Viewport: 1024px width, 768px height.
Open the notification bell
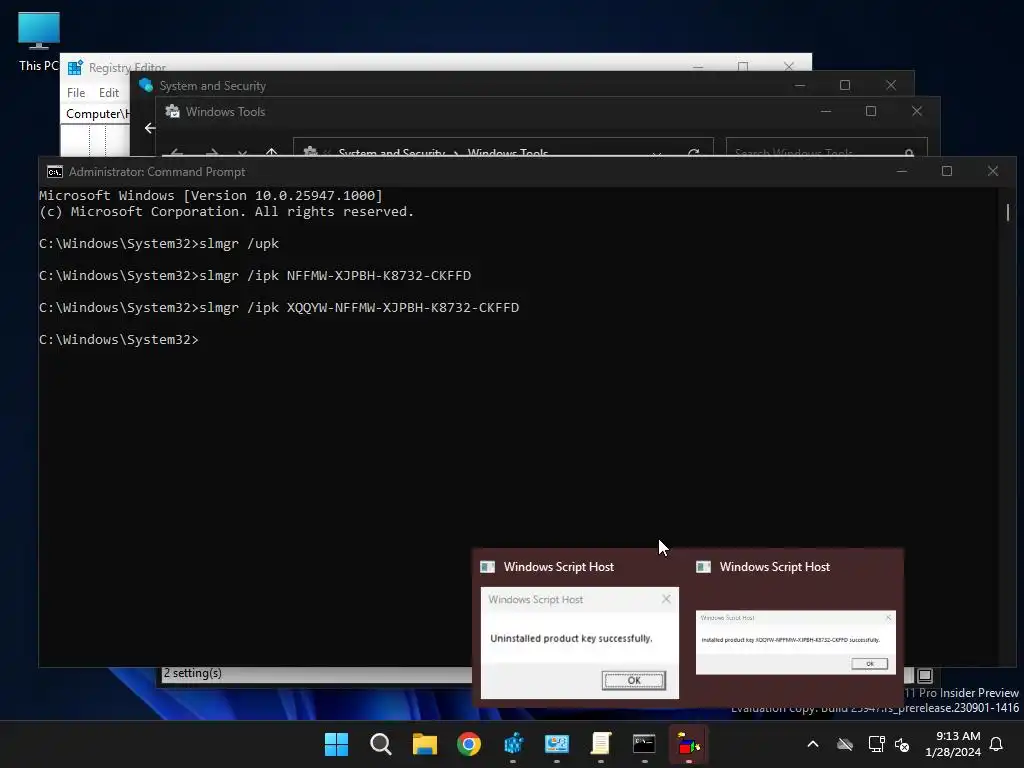point(997,744)
